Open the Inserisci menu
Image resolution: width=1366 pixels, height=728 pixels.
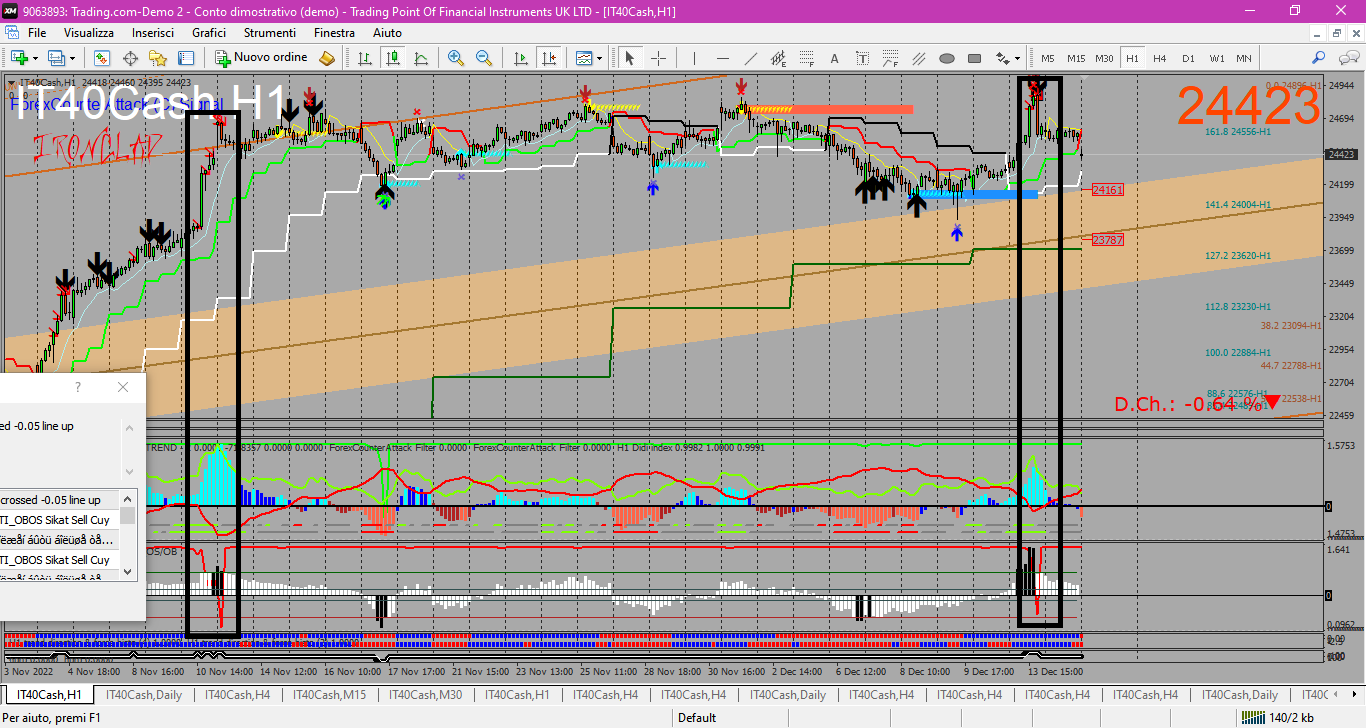click(153, 33)
